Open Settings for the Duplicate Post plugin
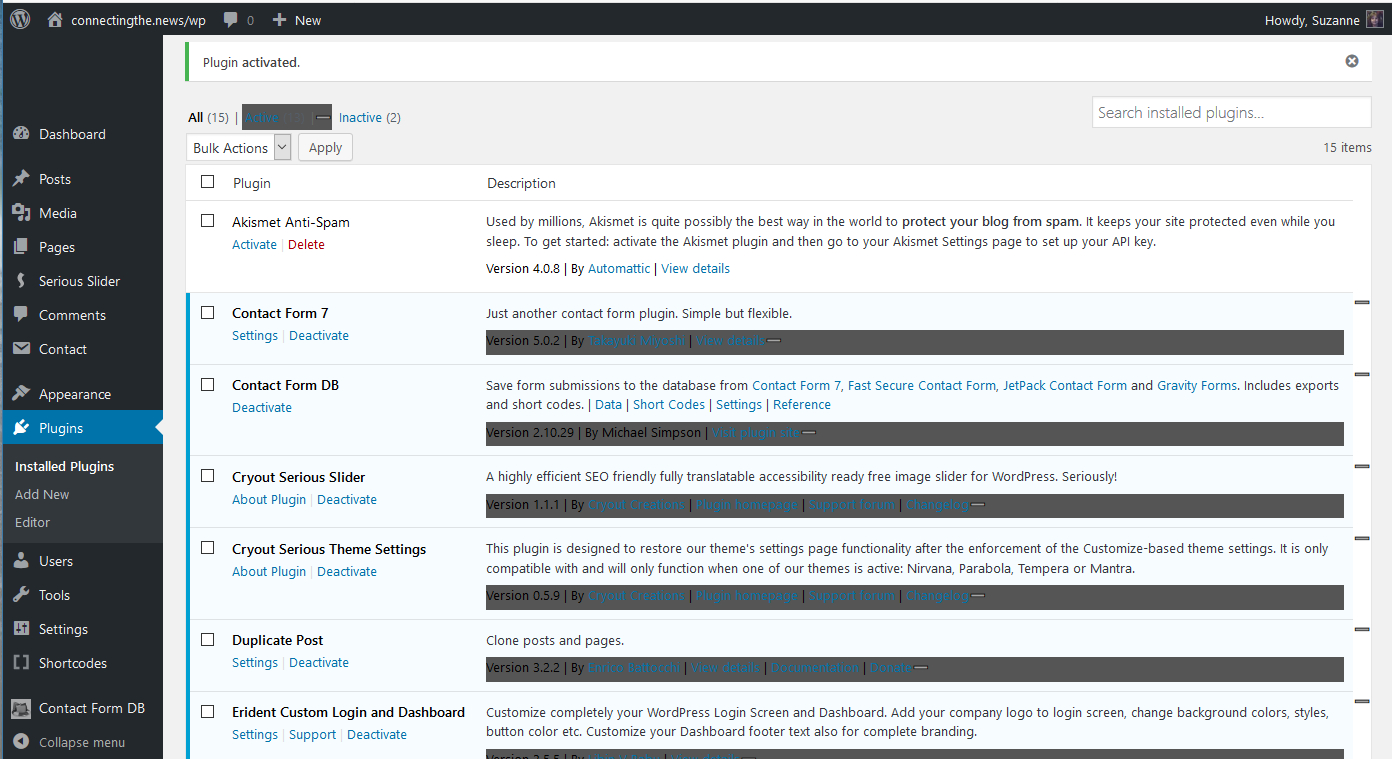This screenshot has width=1392, height=759. [x=255, y=662]
